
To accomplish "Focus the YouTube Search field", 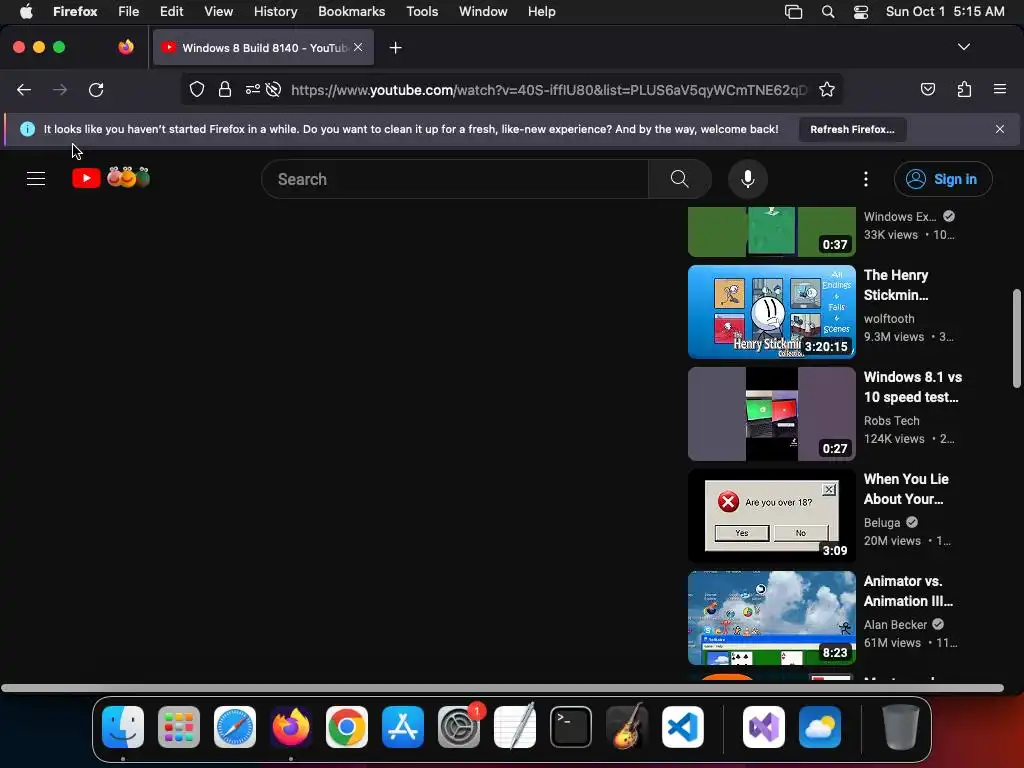I will (x=455, y=179).
